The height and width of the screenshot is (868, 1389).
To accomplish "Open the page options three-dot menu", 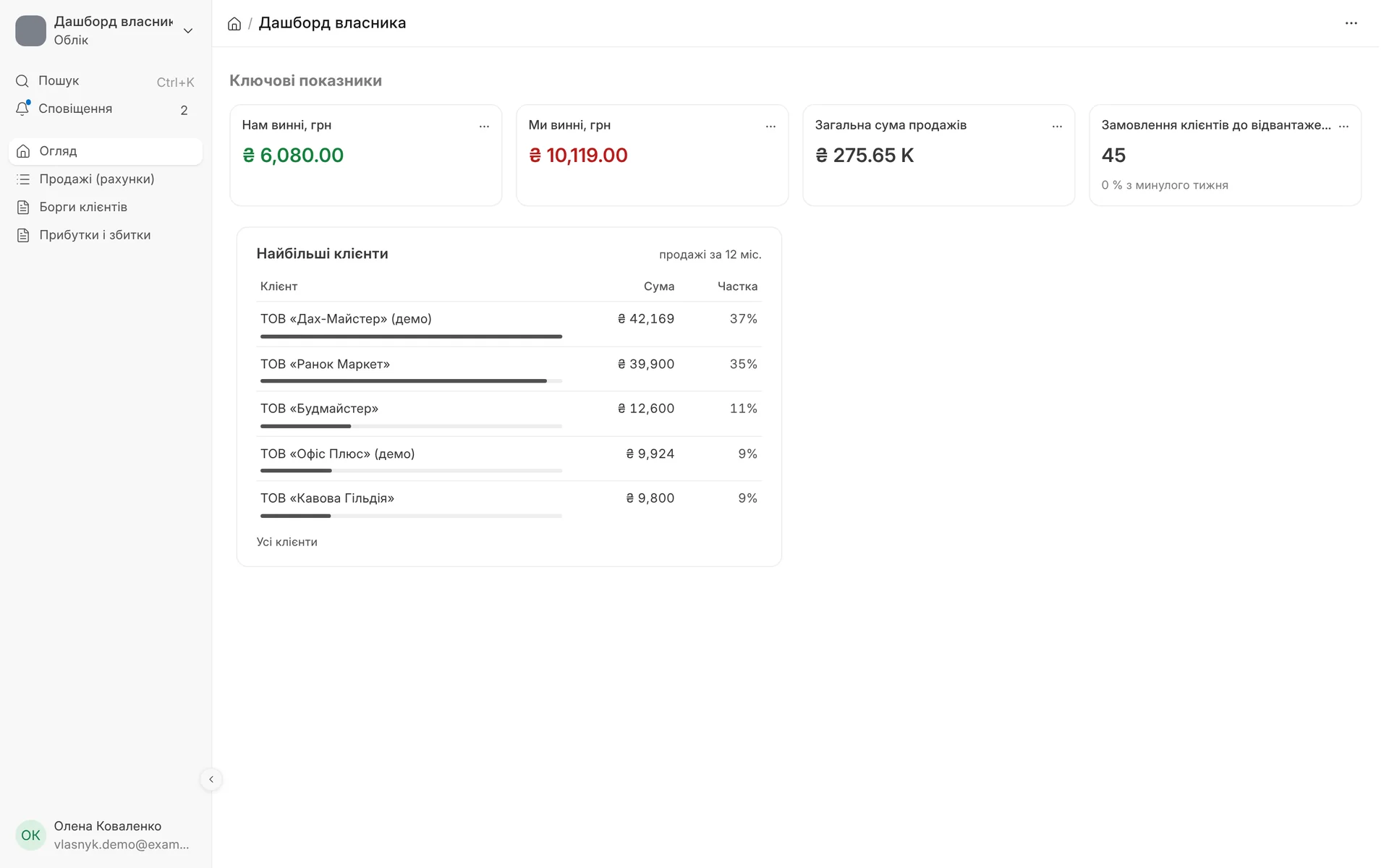I will 1351,23.
